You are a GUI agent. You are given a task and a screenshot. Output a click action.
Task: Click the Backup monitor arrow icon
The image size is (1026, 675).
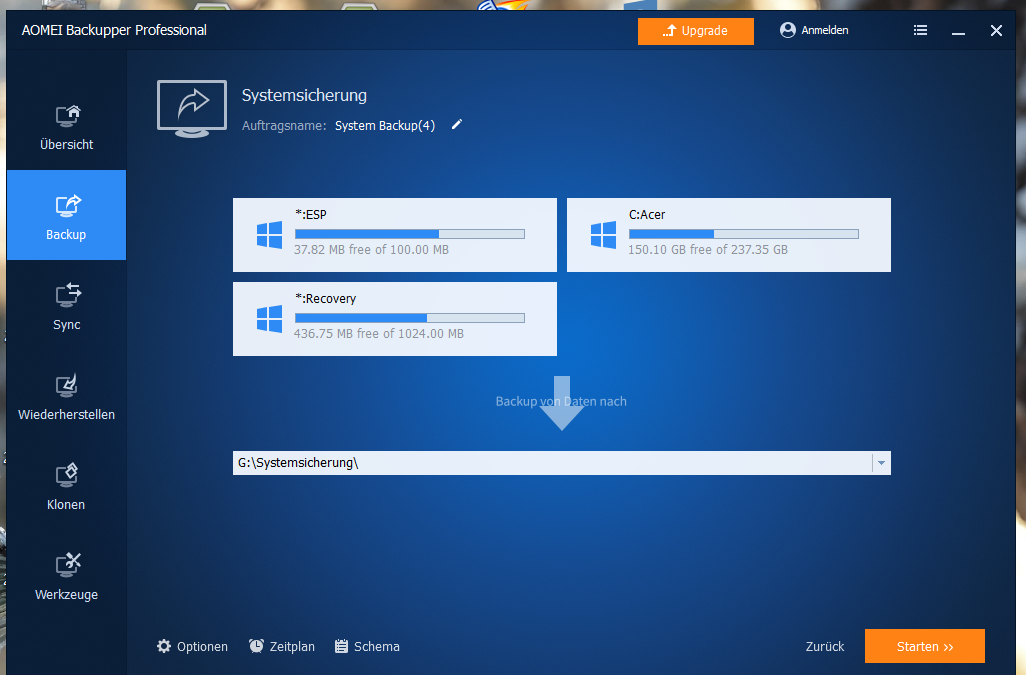tap(67, 205)
